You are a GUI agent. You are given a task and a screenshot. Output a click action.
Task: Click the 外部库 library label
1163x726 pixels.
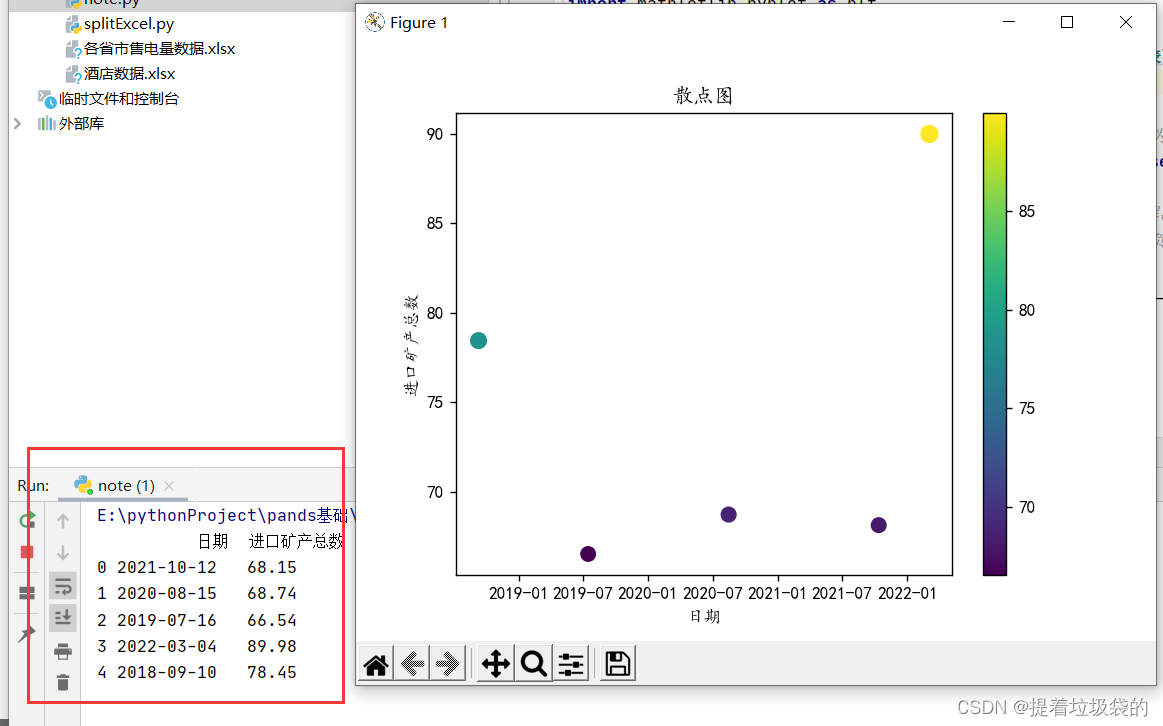pos(82,123)
